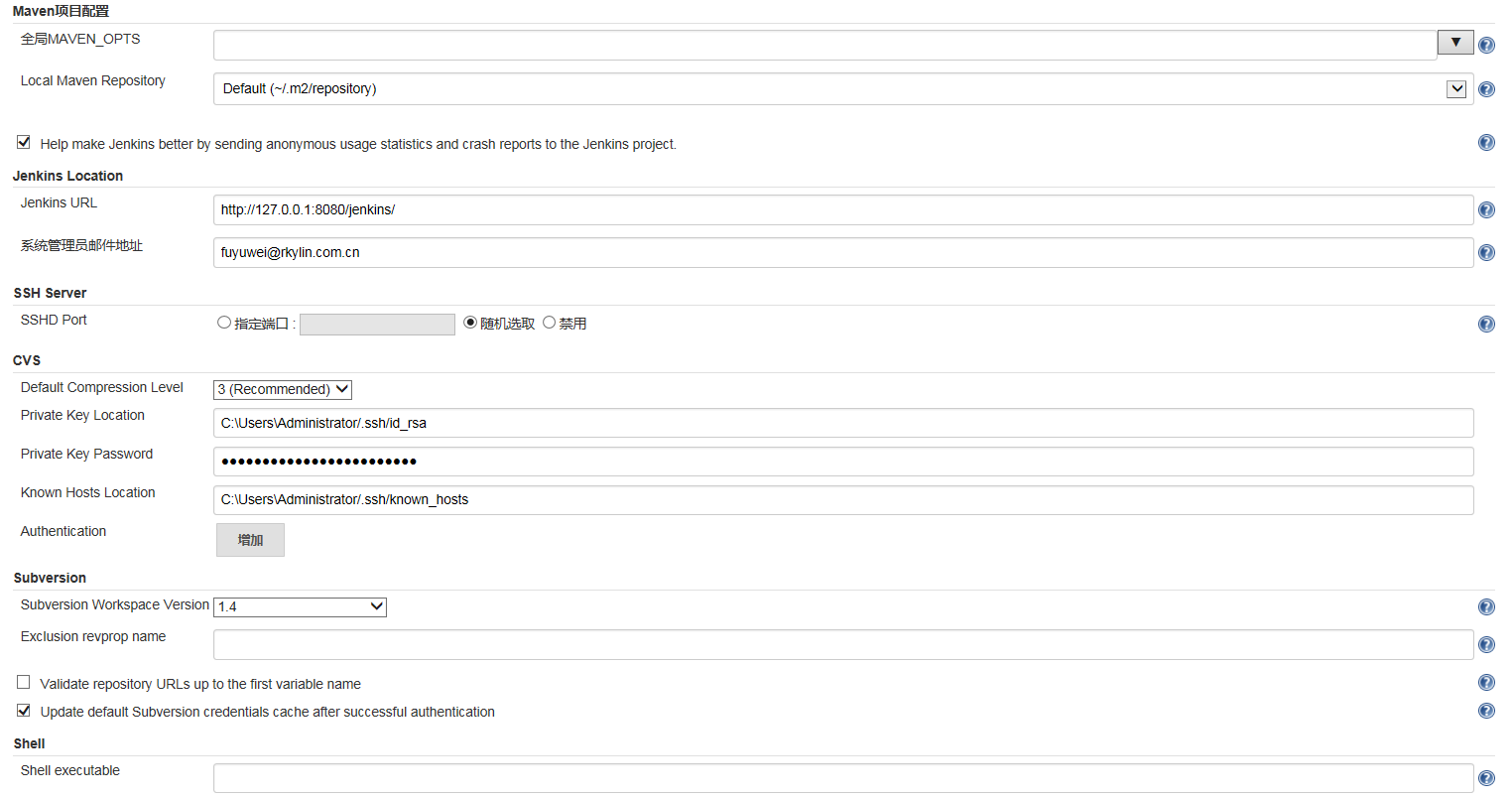The width and height of the screenshot is (1512, 799).
Task: Click the 增加 button under Authentication
Action: pos(250,539)
